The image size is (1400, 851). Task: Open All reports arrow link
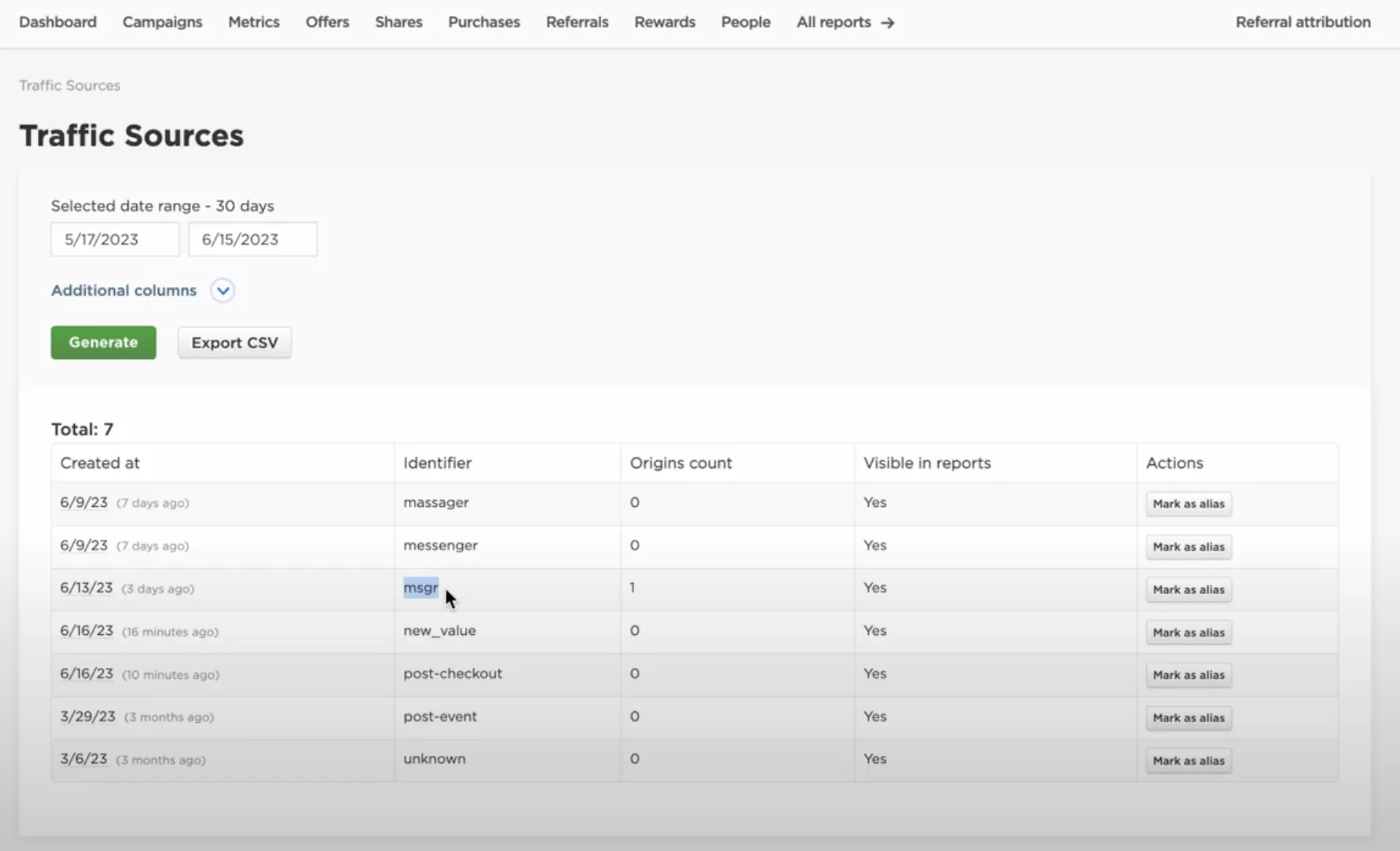845,23
